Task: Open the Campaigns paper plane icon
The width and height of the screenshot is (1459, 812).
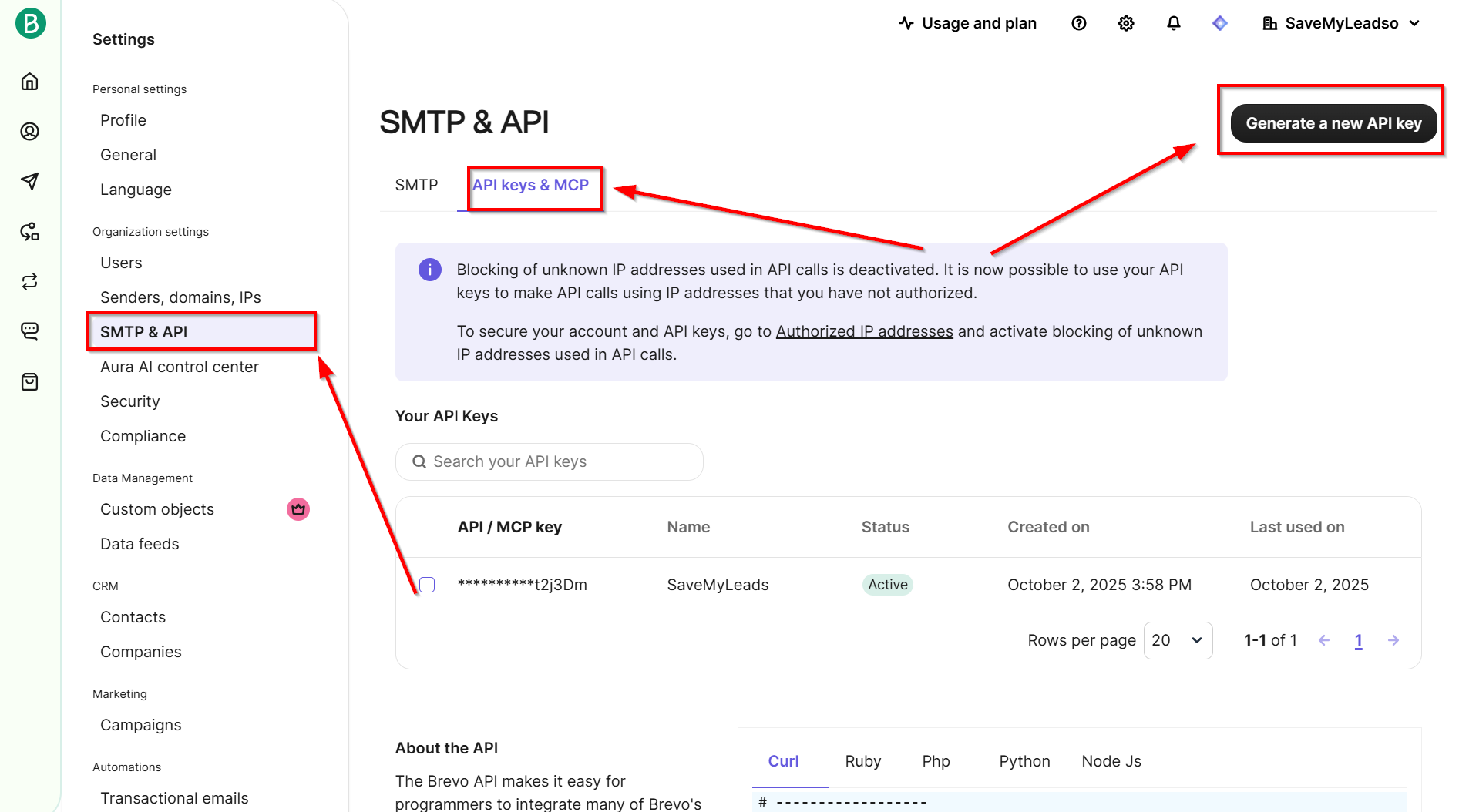Action: click(30, 182)
